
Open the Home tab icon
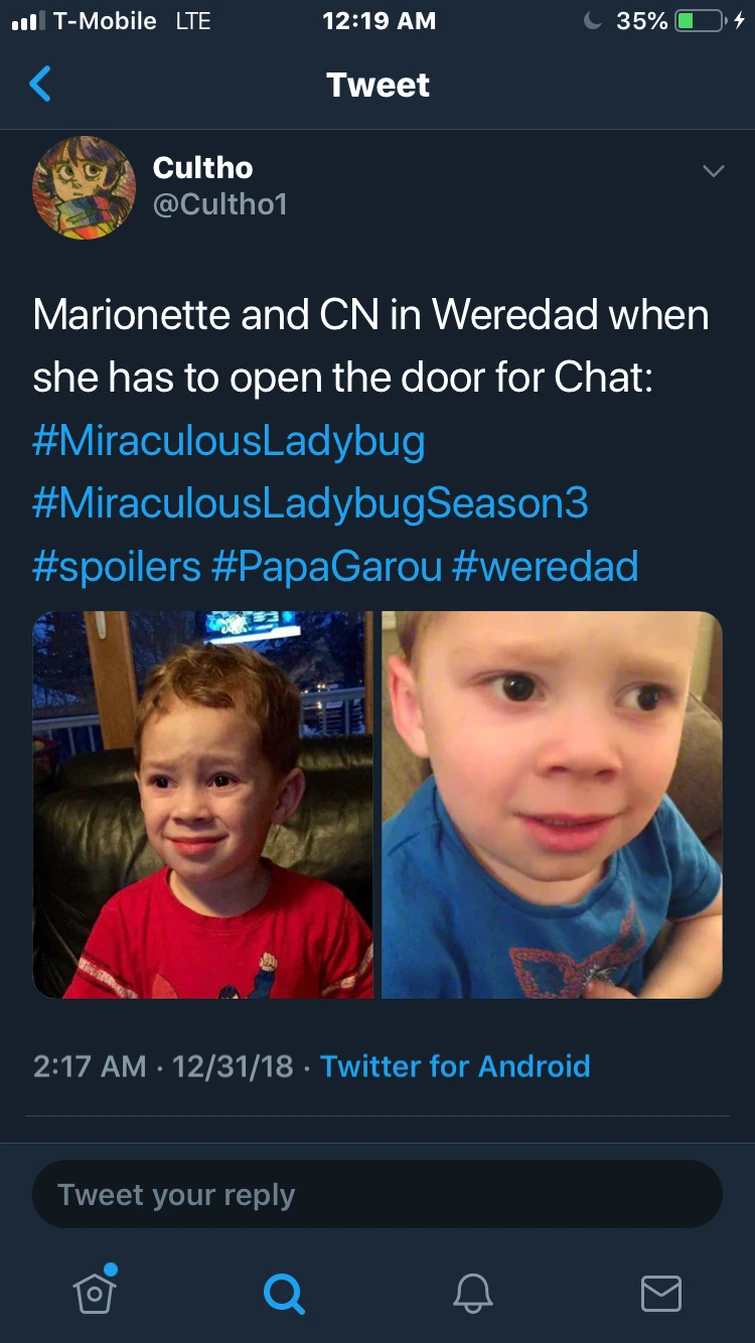coord(95,1290)
